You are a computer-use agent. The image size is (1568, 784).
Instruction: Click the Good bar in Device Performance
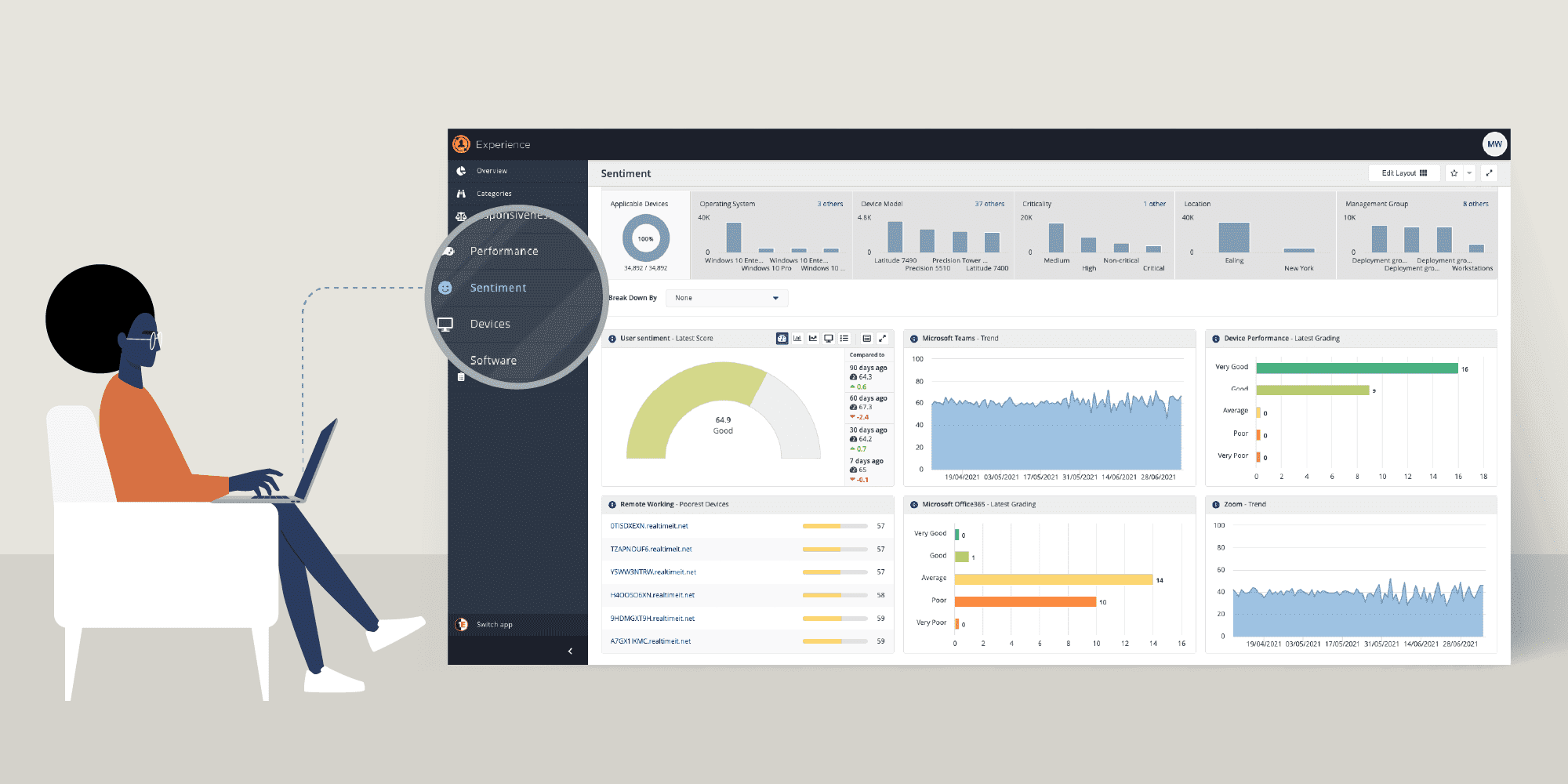click(x=1312, y=390)
